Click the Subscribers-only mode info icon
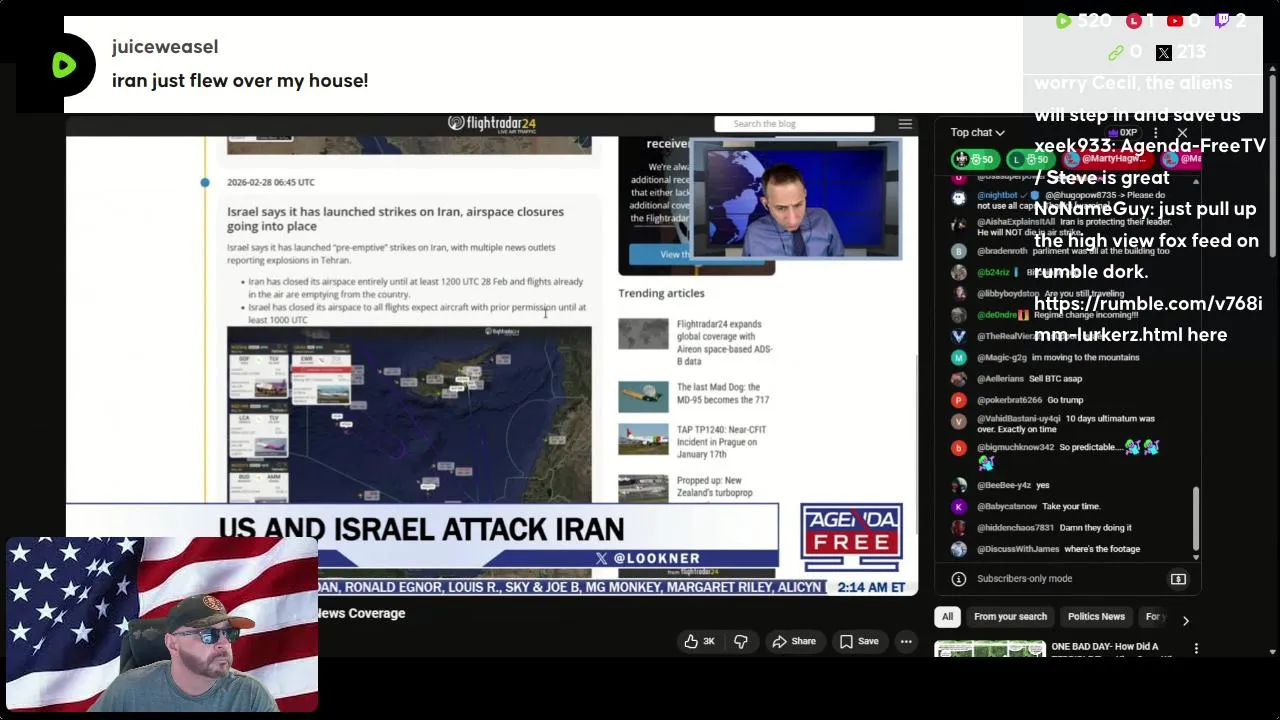1280x720 pixels. coord(958,579)
